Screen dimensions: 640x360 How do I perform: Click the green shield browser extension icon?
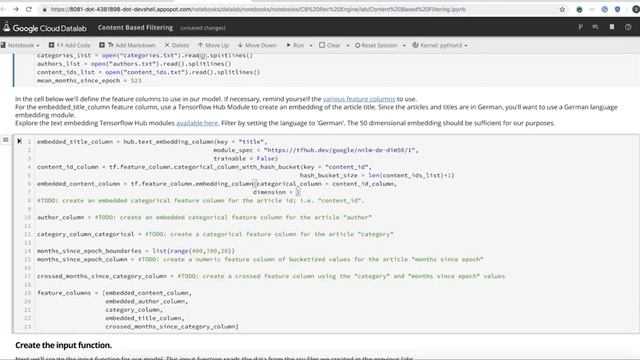click(579, 9)
